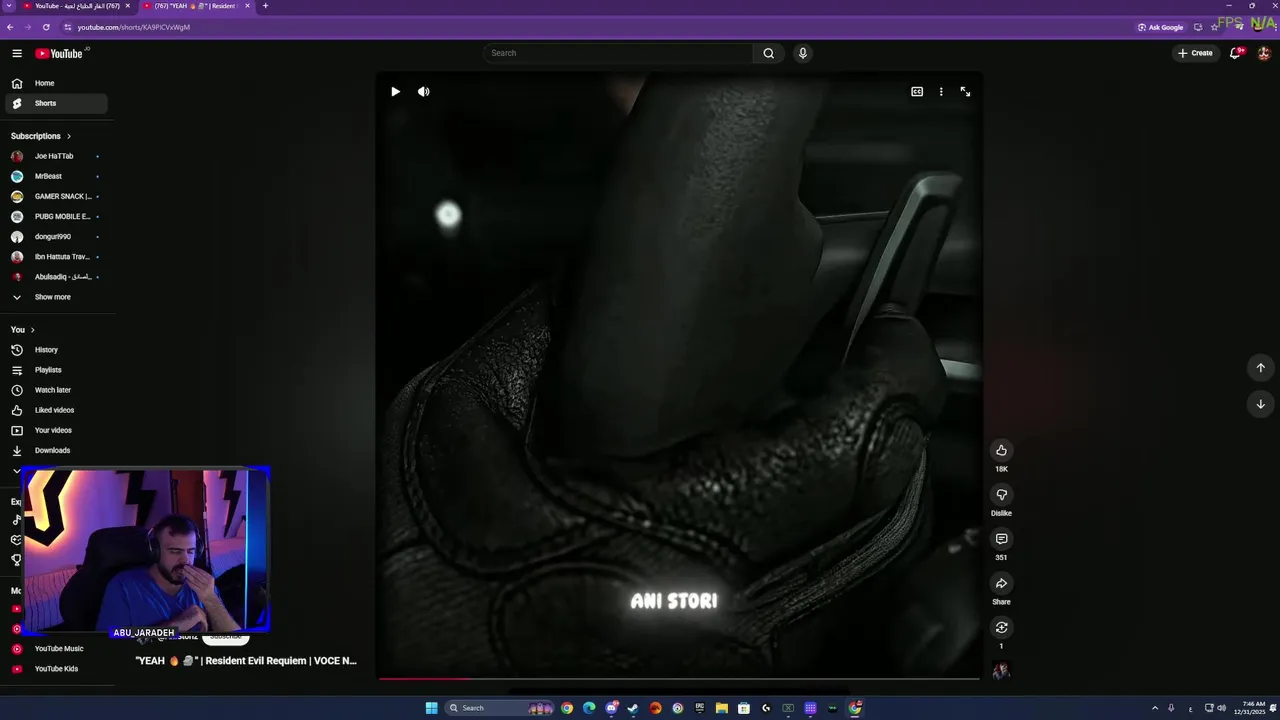1280x720 pixels.
Task: Dislike this Short
Action: 1001,494
